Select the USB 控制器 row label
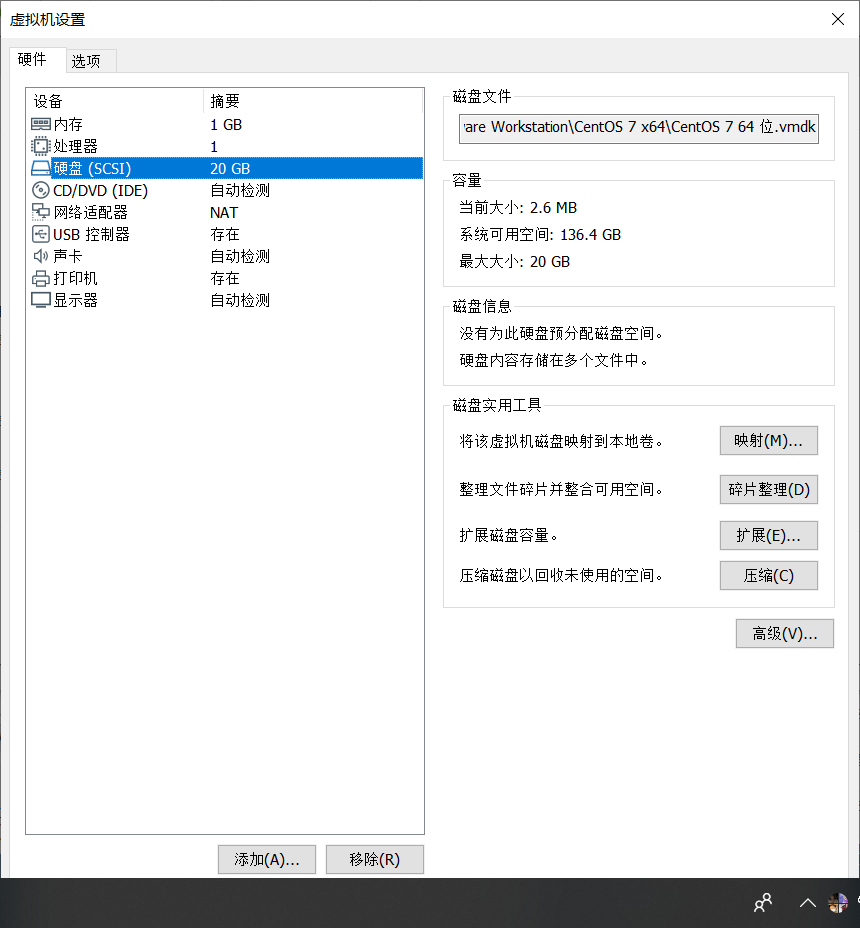Image resolution: width=860 pixels, height=928 pixels. tap(91, 234)
